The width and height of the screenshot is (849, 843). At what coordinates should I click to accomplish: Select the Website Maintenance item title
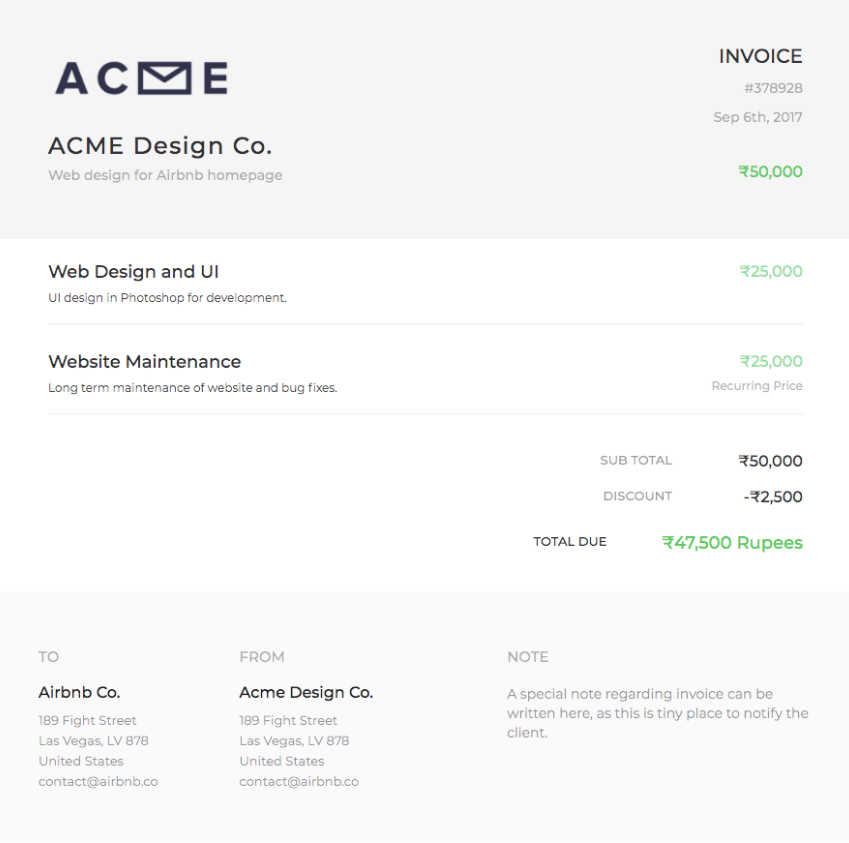click(145, 361)
